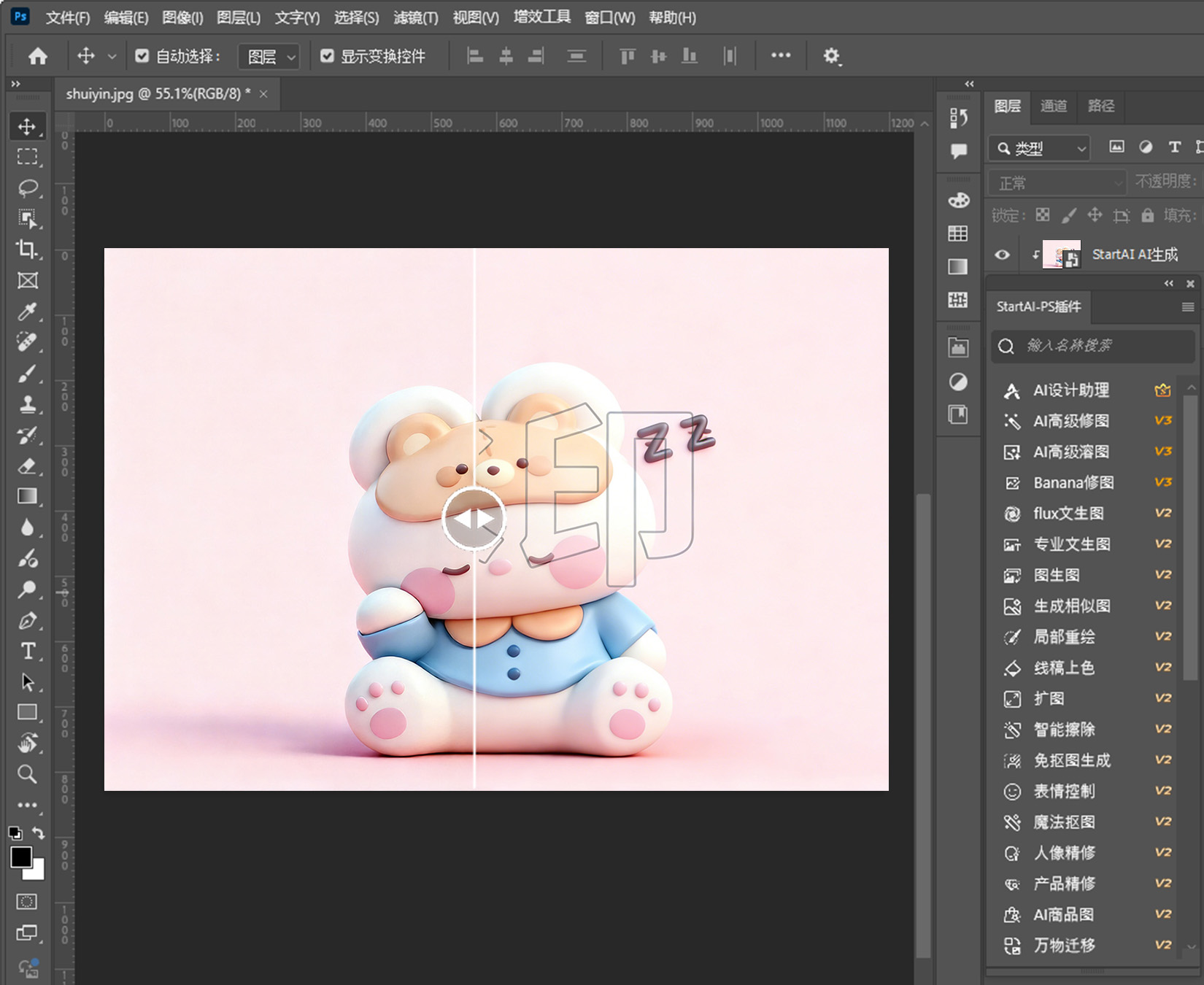Select the Eyedropper tool
This screenshot has height=985, width=1204.
click(28, 312)
